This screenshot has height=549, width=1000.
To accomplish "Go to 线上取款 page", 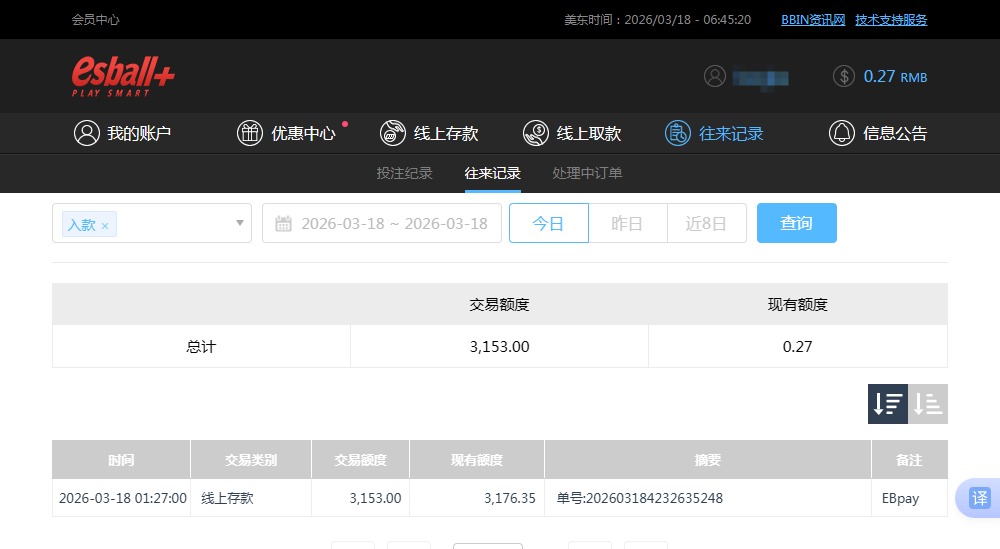I will (572, 133).
